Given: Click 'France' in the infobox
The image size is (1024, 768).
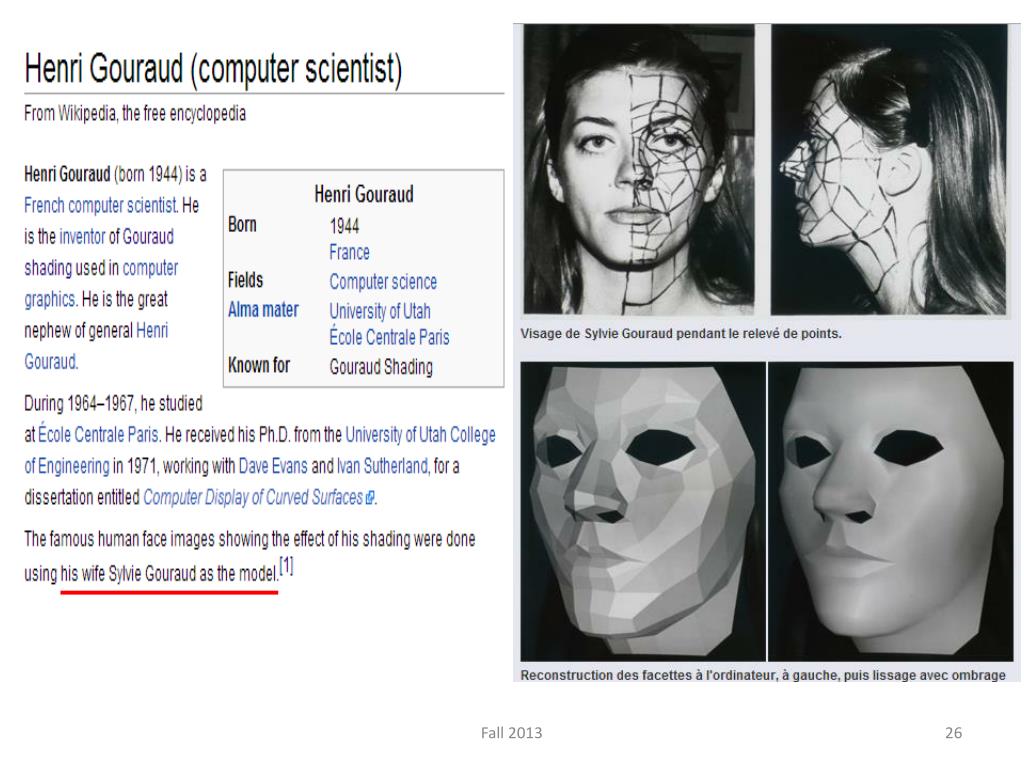Looking at the screenshot, I should 349,253.
